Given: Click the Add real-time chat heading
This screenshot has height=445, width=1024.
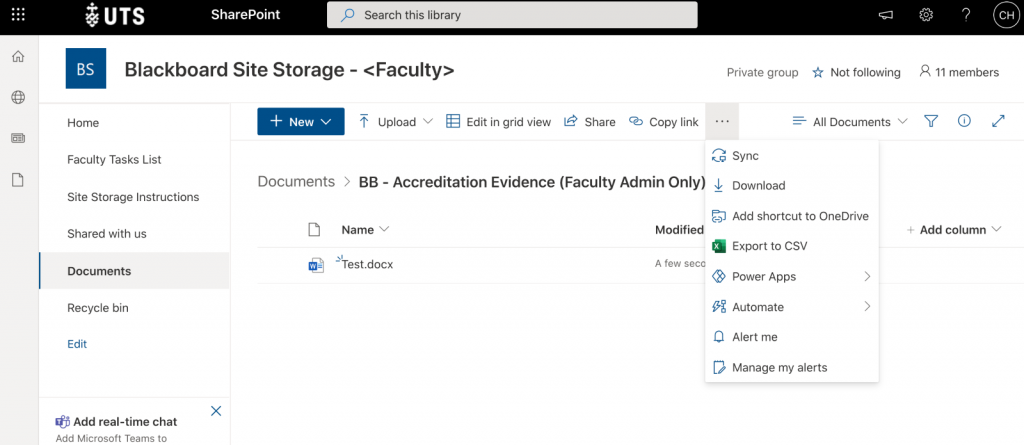Looking at the screenshot, I should tap(125, 422).
